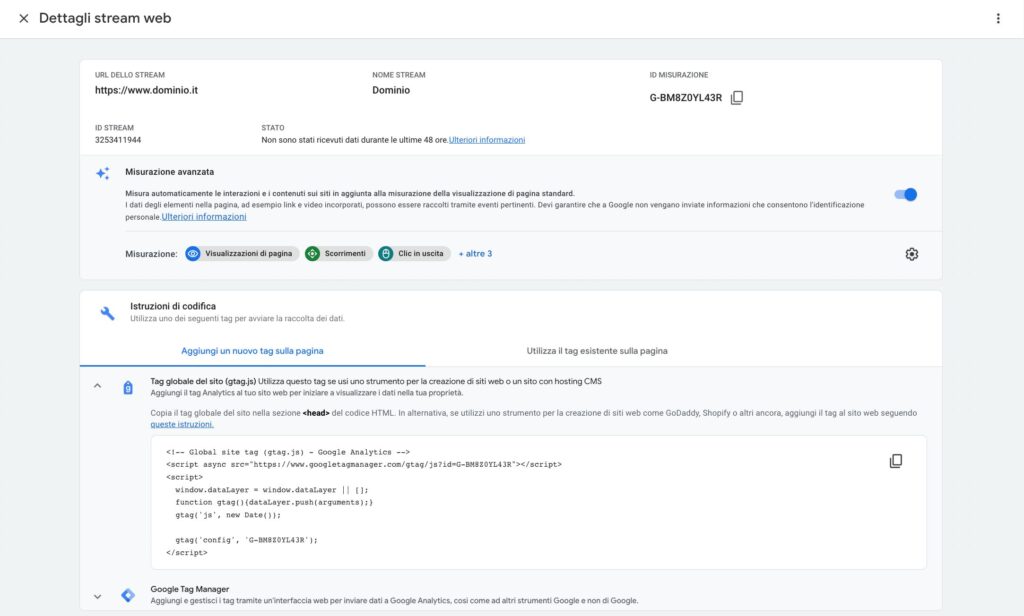Click the Clic in uscita mouse icon
1024x616 pixels.
(386, 253)
